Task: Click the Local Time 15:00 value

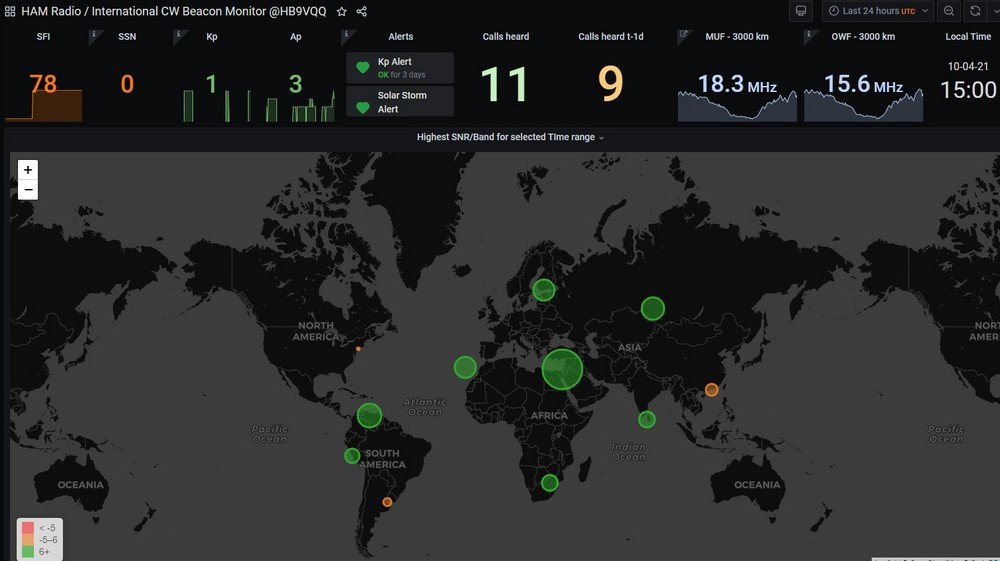Action: 968,90
